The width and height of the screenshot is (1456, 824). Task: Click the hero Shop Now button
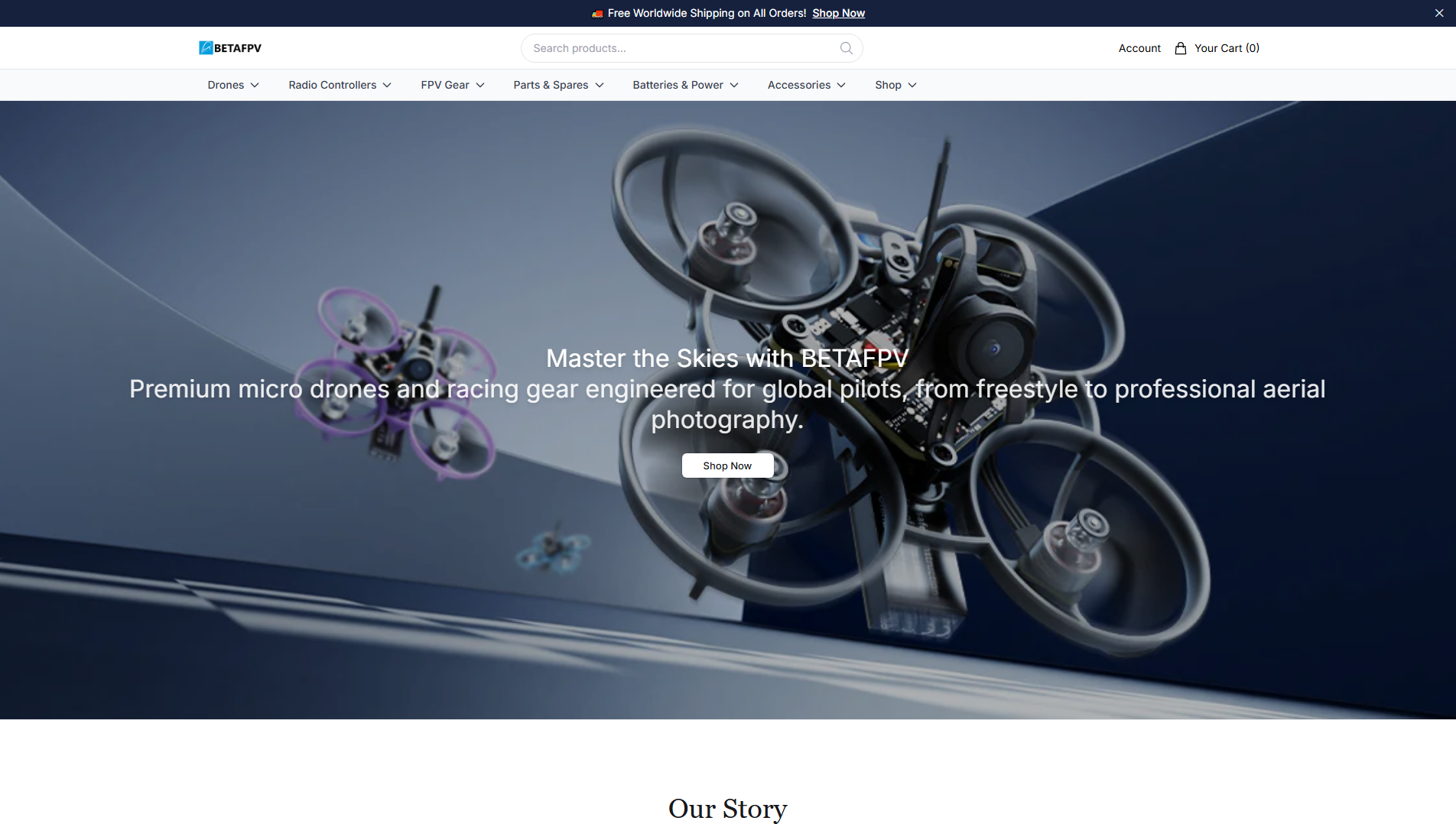pyautogui.click(x=727, y=466)
